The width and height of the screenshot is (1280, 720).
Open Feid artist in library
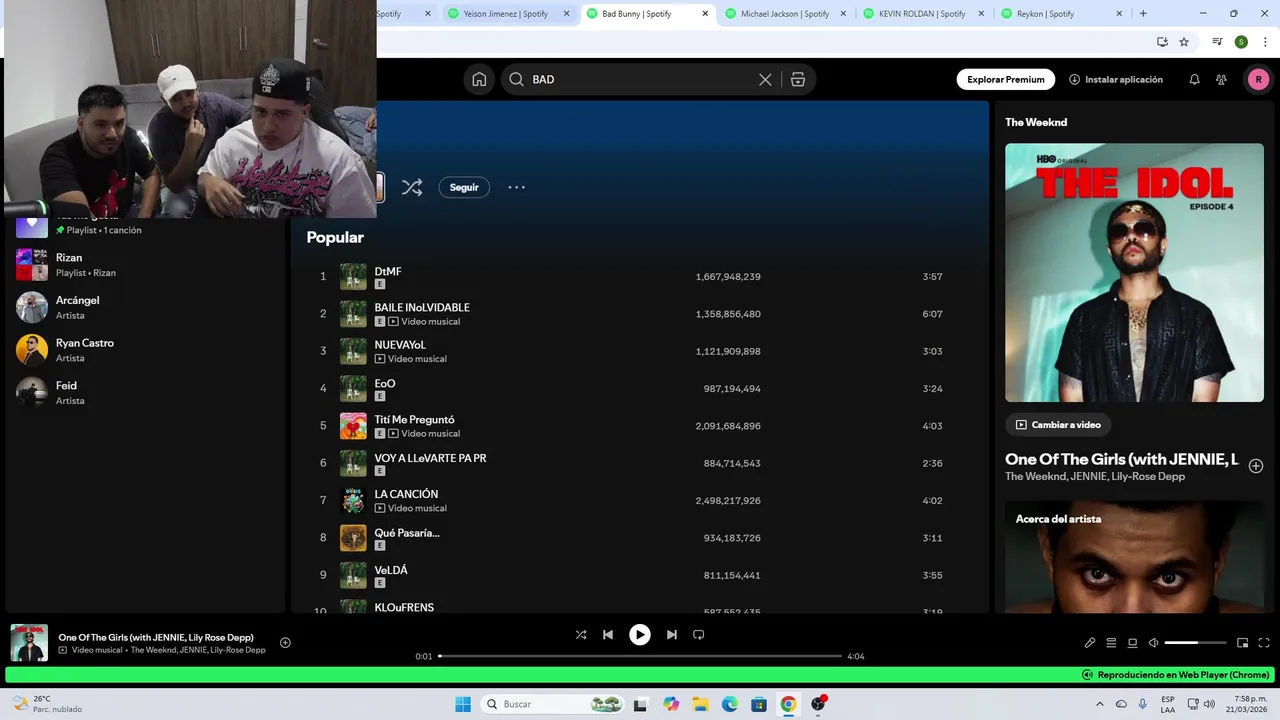(145, 392)
